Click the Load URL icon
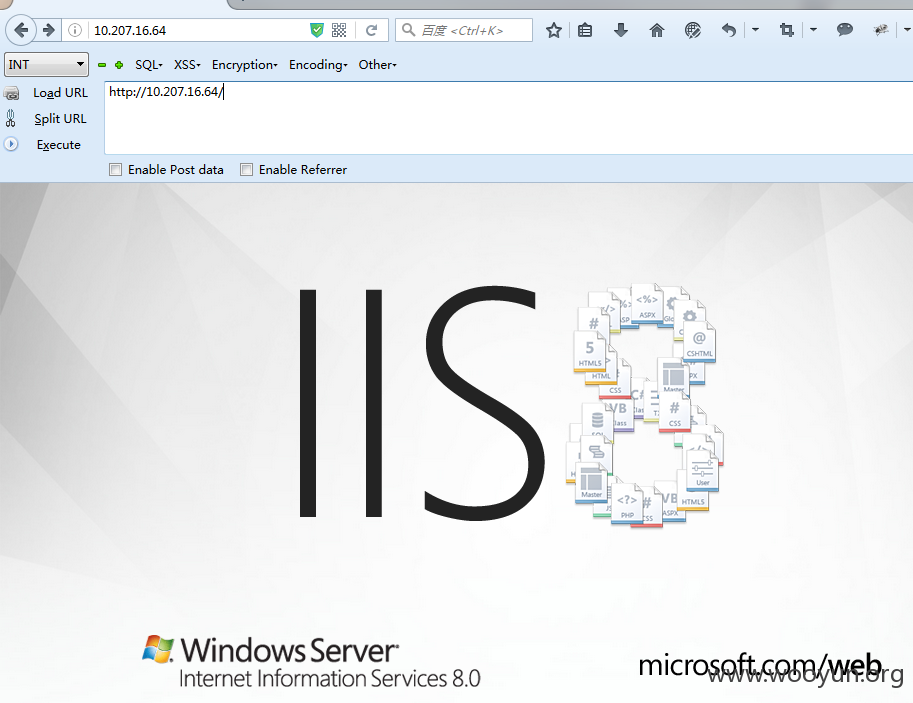The width and height of the screenshot is (913, 703). [11, 93]
